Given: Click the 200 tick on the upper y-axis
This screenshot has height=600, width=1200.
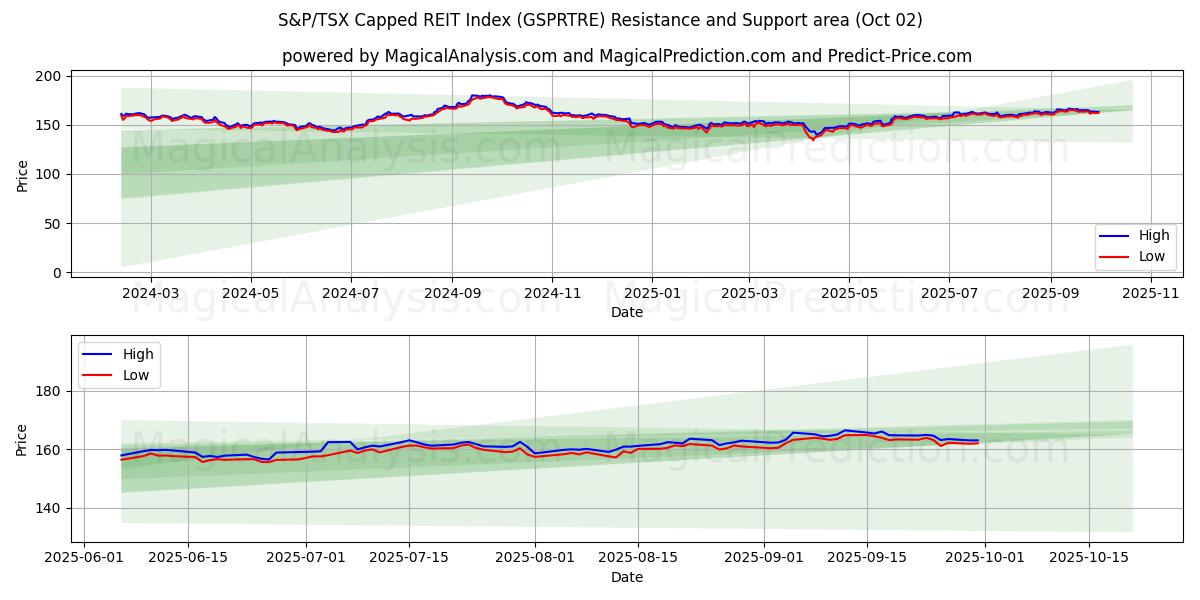Looking at the screenshot, I should click(49, 76).
